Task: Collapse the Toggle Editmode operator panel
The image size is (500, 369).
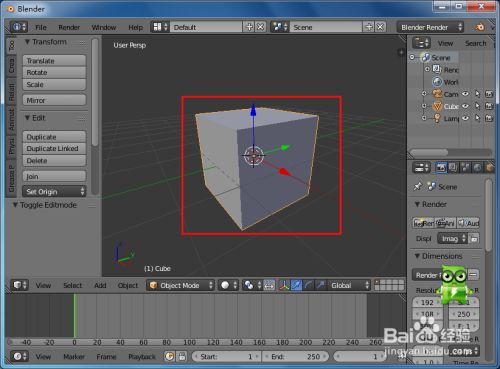Action: click(x=15, y=205)
